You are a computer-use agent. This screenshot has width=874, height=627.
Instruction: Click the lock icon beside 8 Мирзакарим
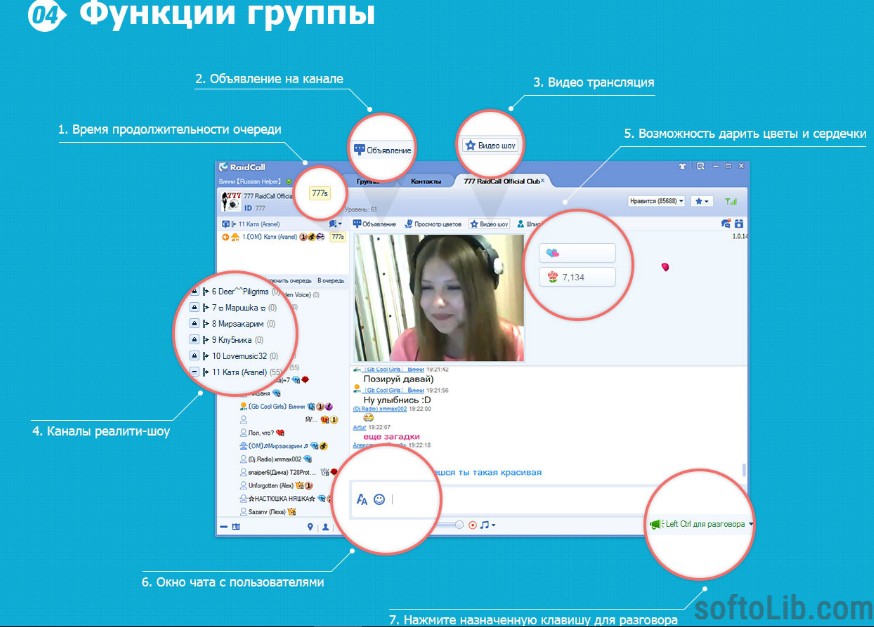(x=194, y=323)
